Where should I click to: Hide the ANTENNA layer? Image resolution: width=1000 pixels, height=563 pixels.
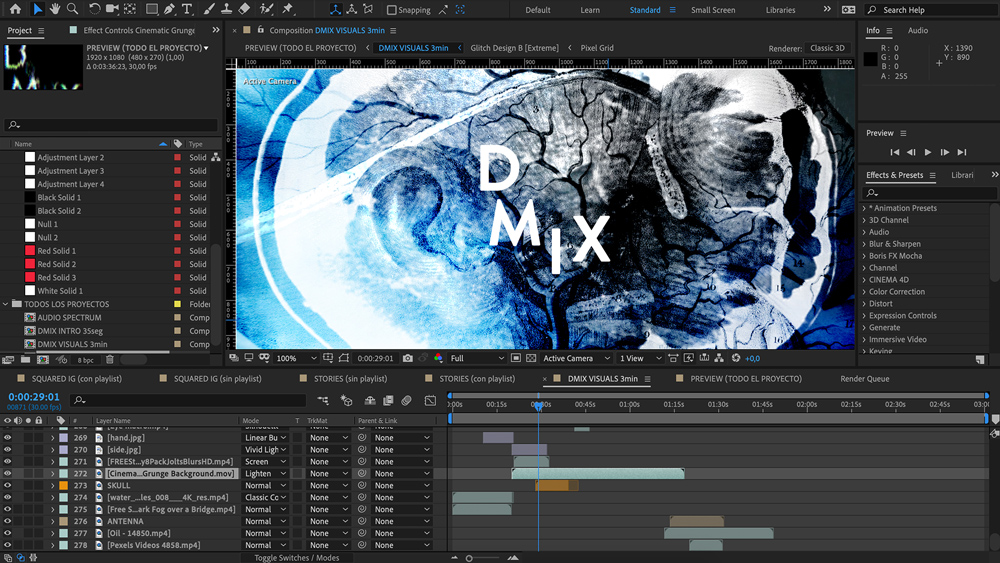click(8, 521)
